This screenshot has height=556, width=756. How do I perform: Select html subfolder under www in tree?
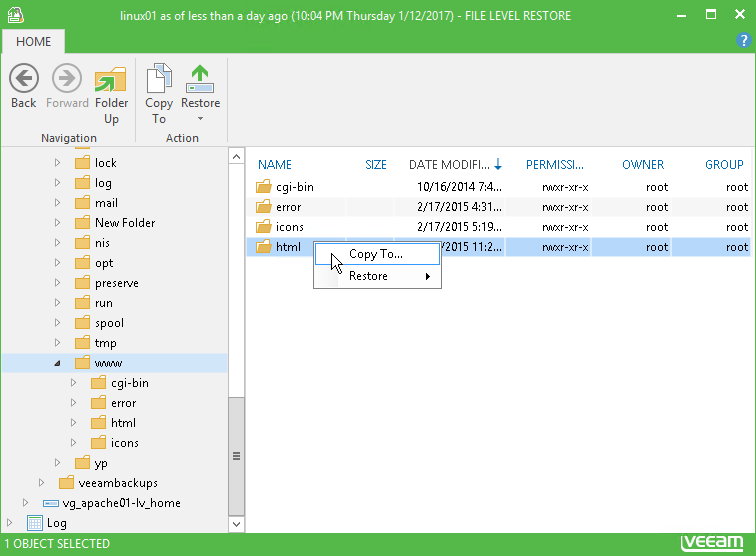[x=123, y=423]
